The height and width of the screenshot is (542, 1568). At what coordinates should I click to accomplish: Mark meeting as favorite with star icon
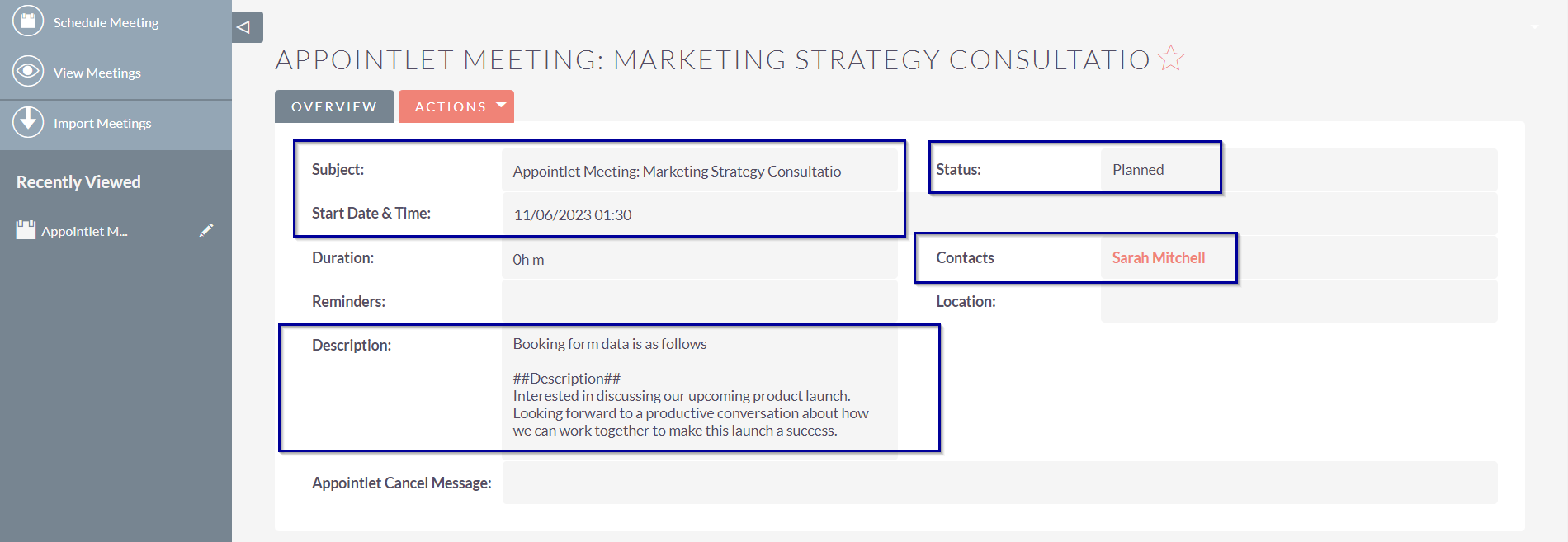point(1170,59)
